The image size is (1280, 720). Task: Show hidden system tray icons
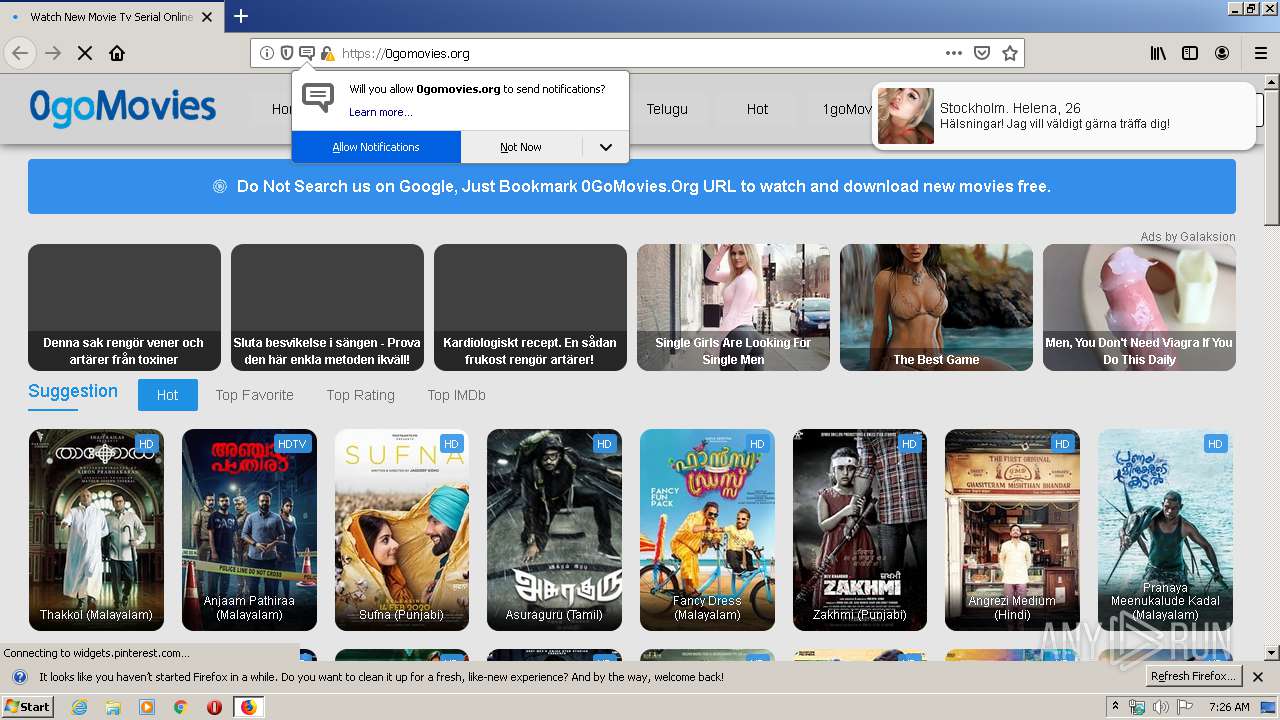1115,707
